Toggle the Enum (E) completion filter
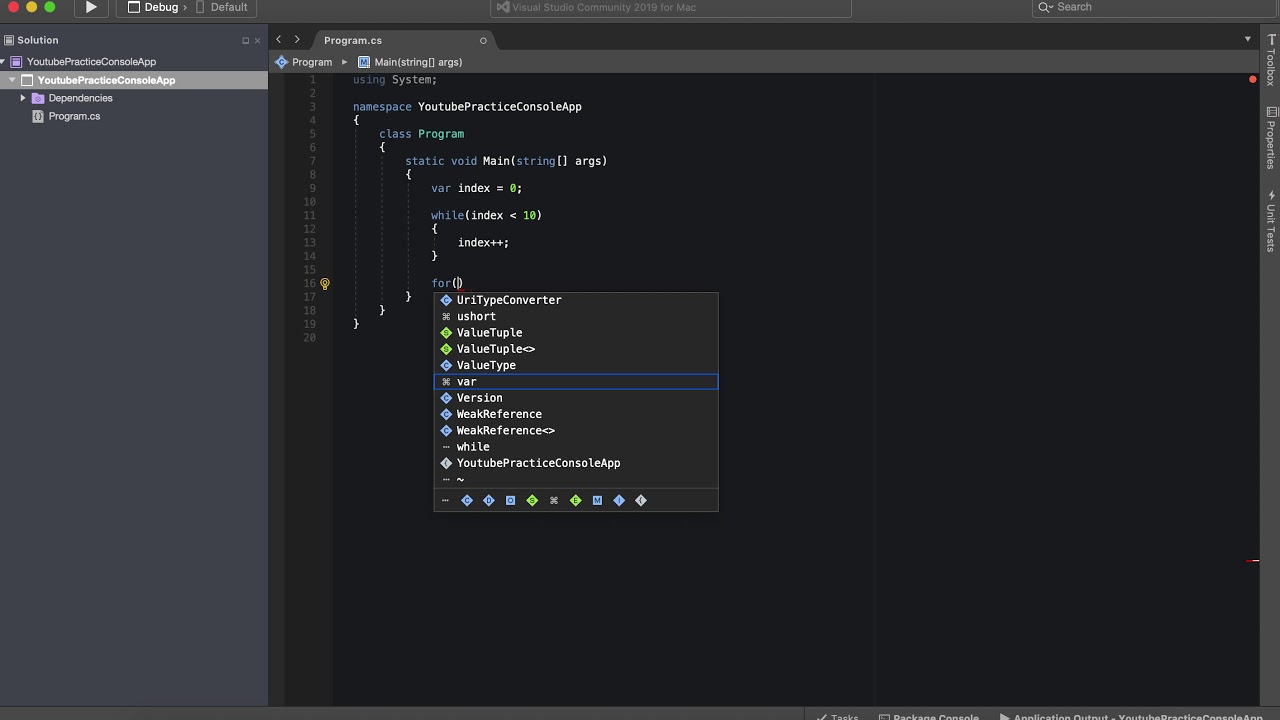This screenshot has width=1280, height=720. coord(576,500)
